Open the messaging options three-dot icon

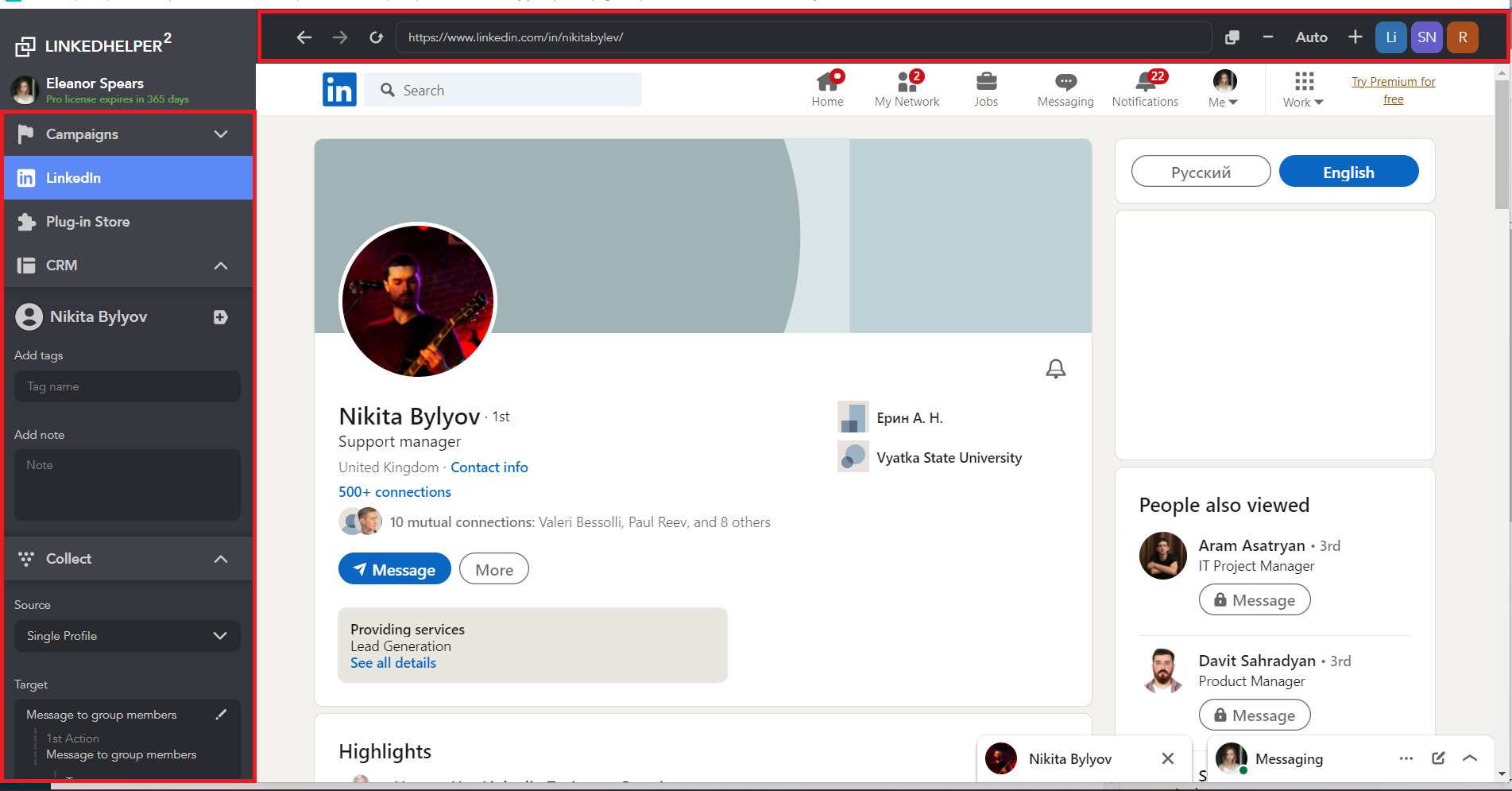coord(1406,758)
